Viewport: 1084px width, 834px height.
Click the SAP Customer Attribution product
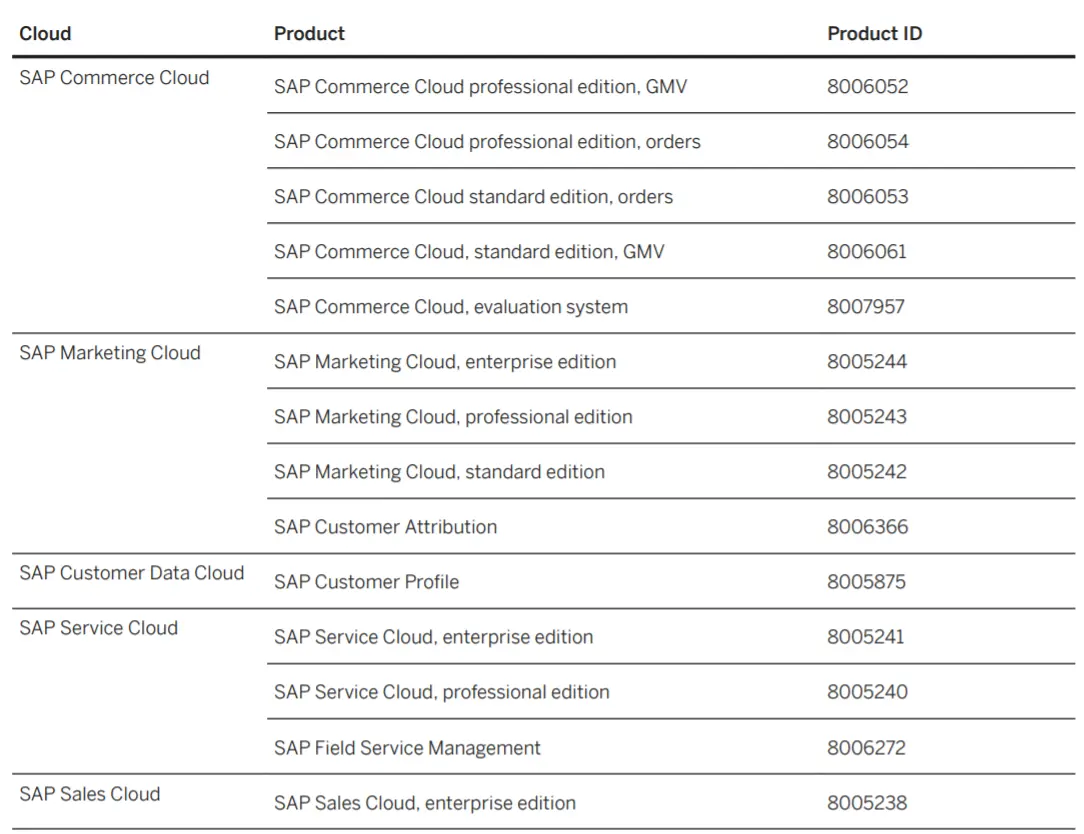[385, 527]
